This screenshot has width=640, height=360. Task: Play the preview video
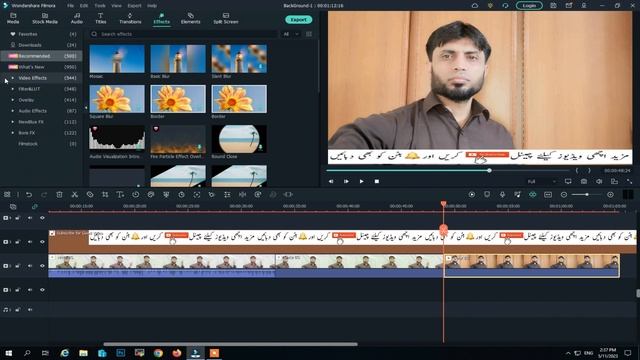pos(361,181)
